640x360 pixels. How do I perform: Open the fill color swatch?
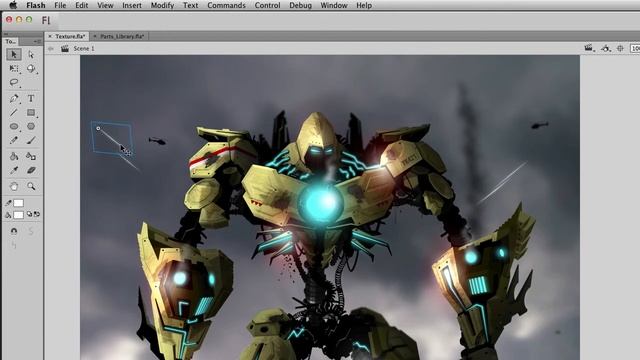click(18, 215)
